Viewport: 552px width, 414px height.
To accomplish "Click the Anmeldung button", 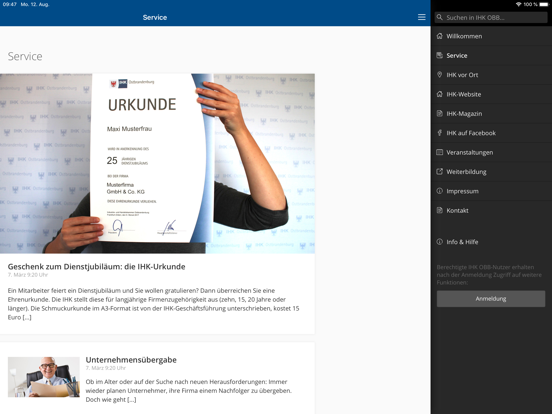I will (491, 299).
